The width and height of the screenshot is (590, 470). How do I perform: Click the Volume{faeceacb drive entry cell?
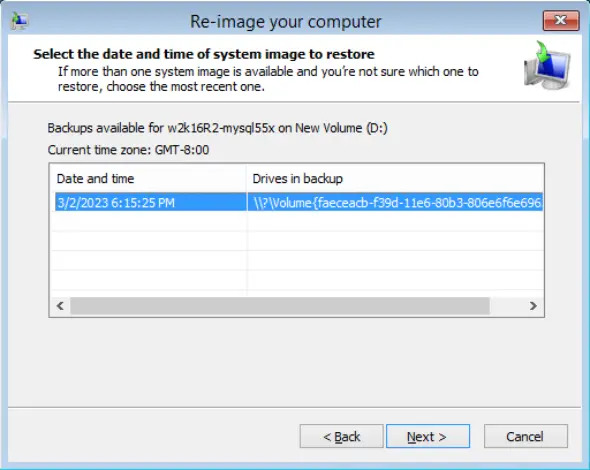tap(395, 202)
